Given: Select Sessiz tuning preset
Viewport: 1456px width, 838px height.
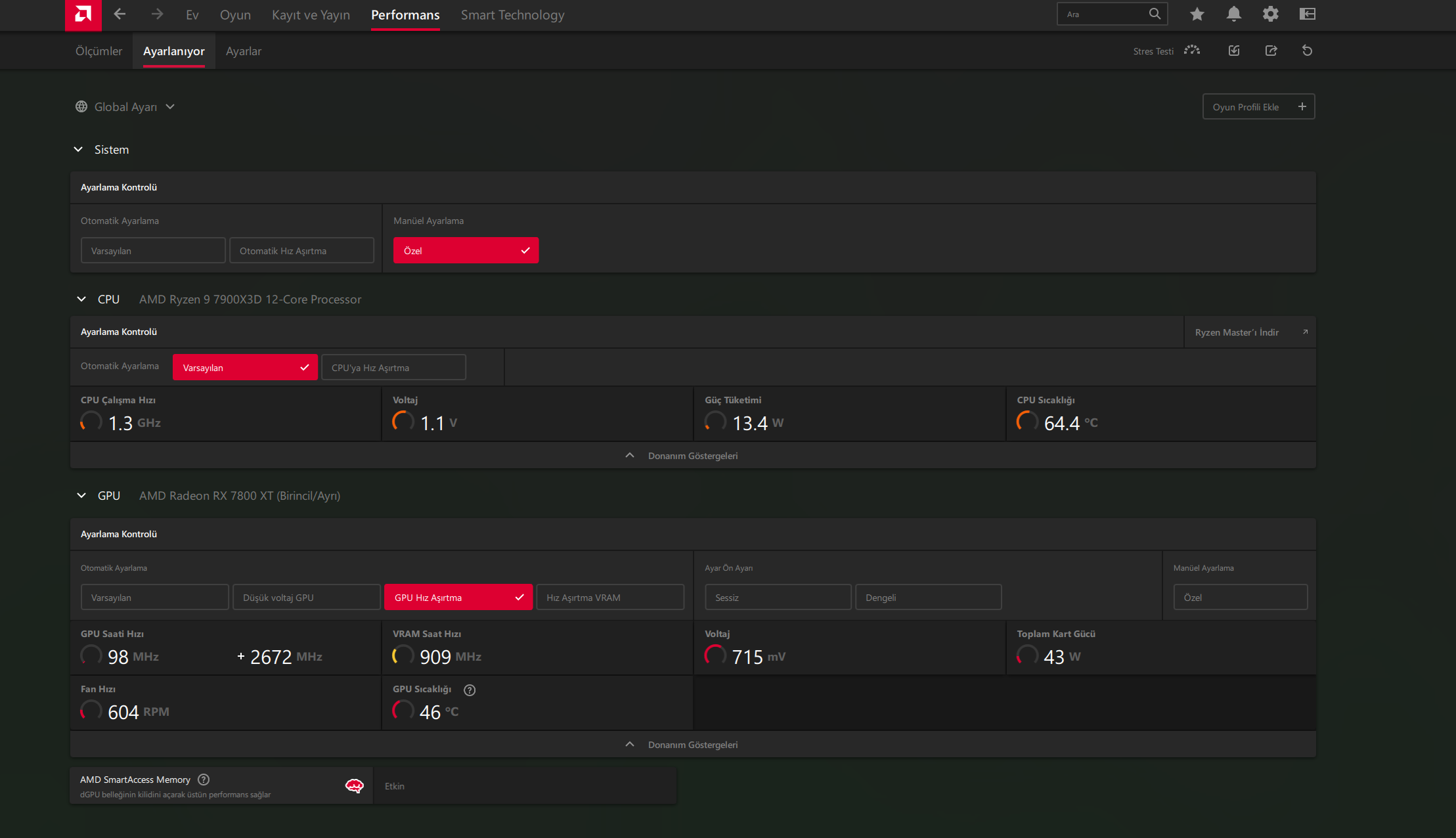Looking at the screenshot, I should 778,598.
